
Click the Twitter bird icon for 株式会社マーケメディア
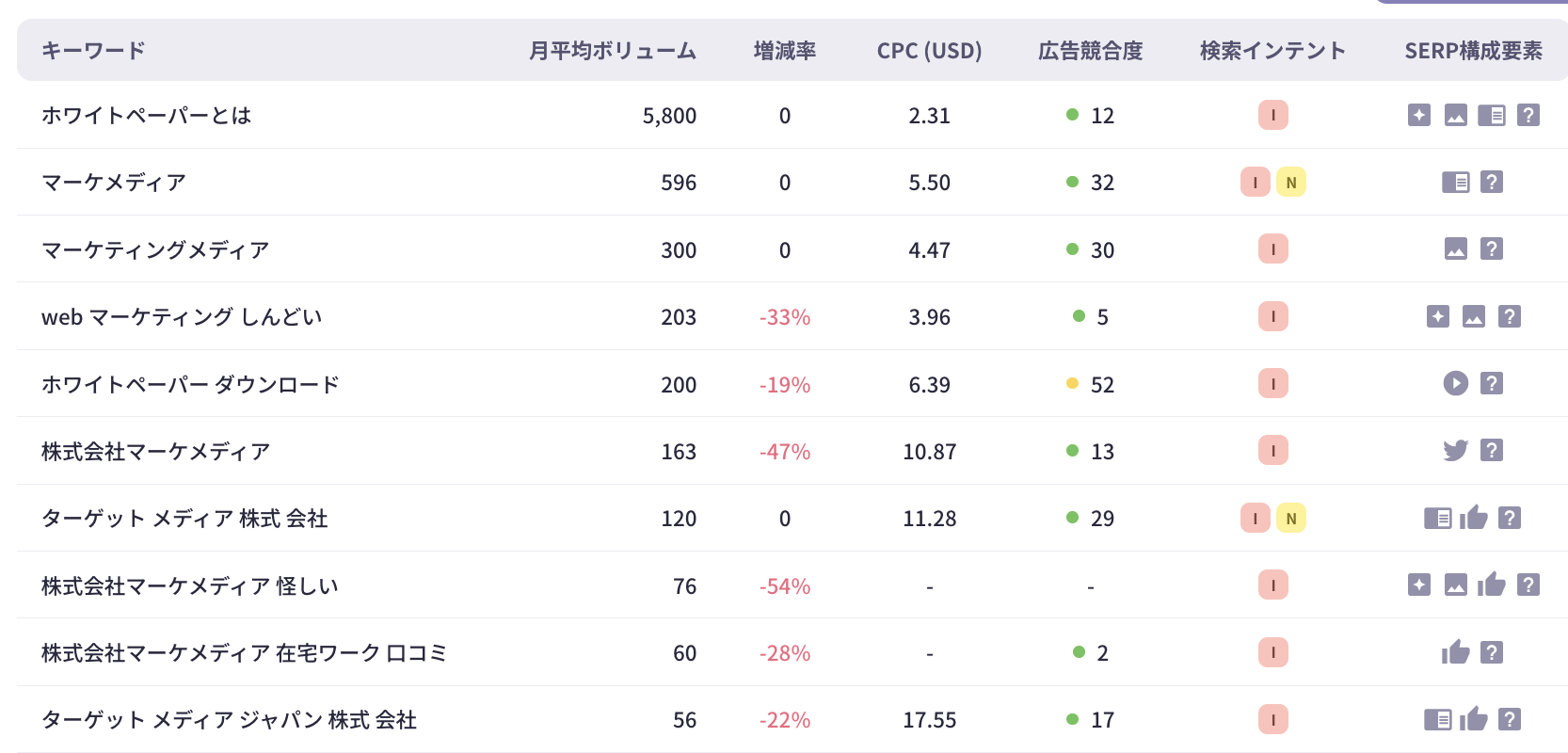1455,451
